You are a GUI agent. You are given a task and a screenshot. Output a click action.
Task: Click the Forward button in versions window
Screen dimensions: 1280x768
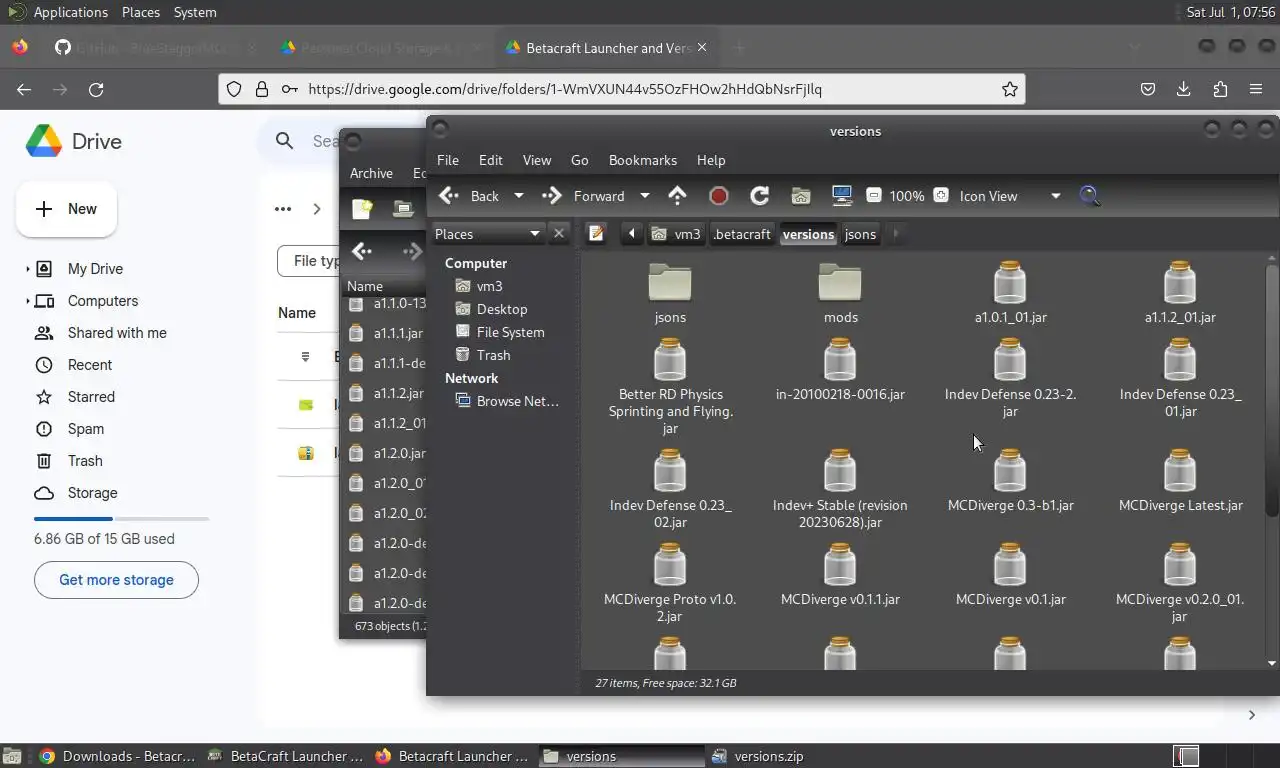[x=584, y=196]
